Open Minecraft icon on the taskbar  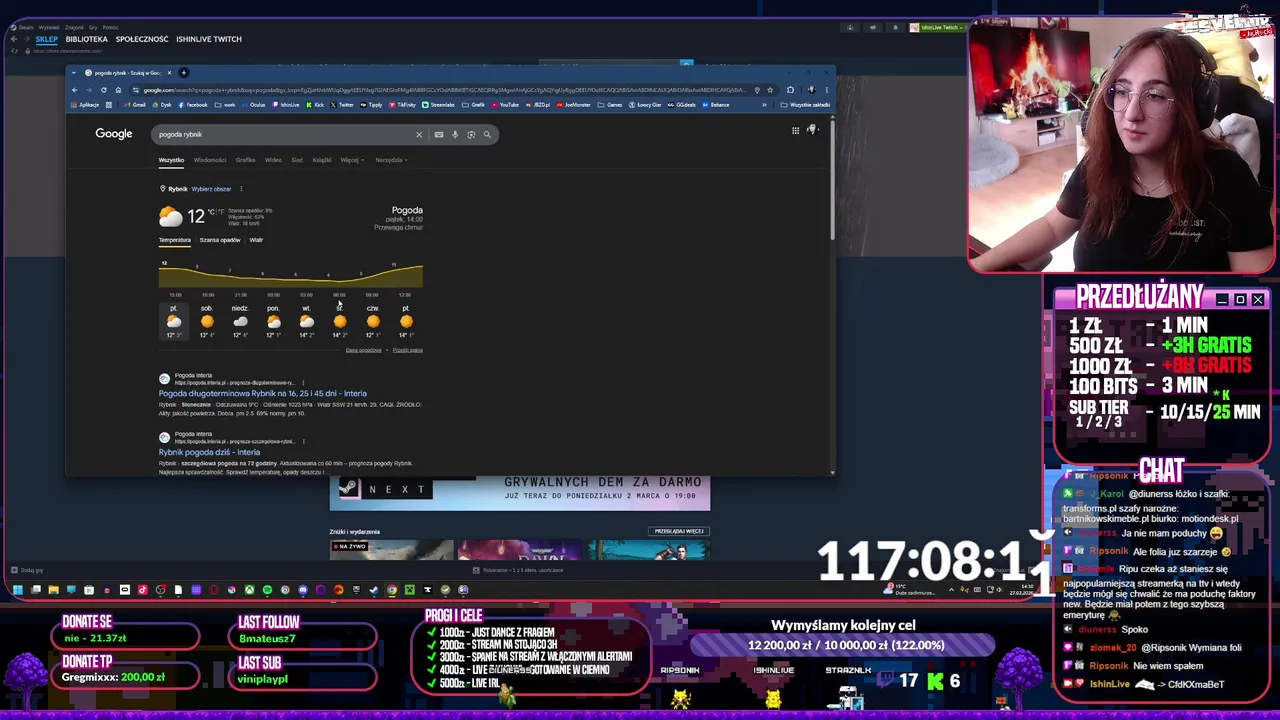point(410,590)
